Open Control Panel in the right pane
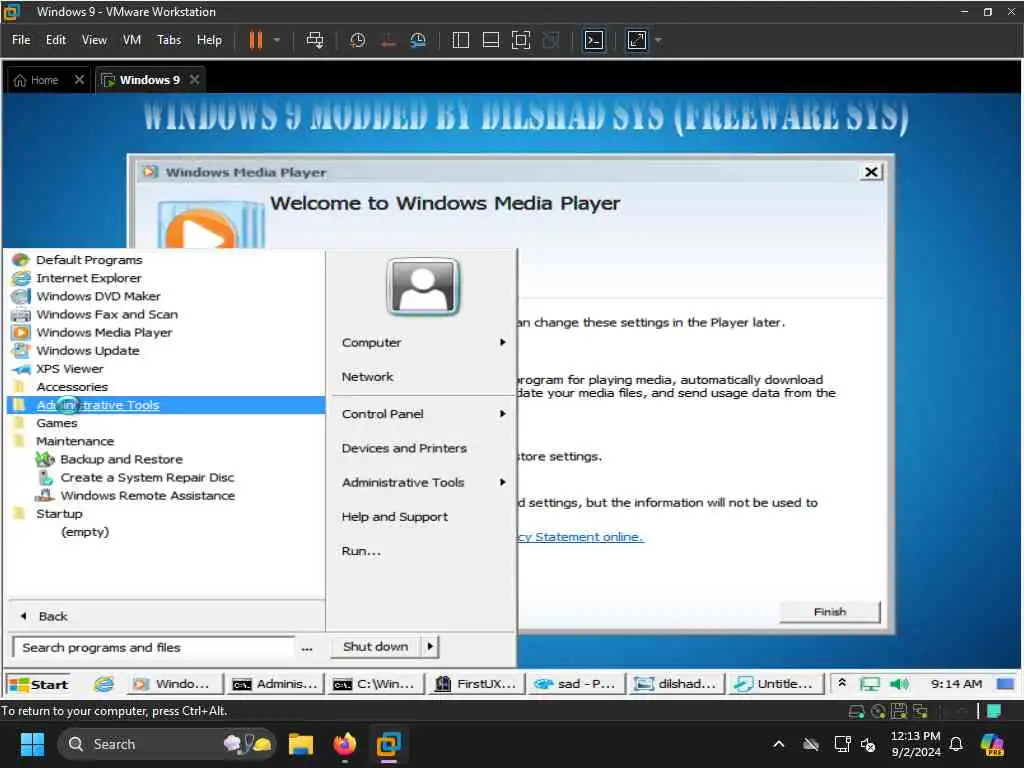The image size is (1024, 768). coord(382,414)
